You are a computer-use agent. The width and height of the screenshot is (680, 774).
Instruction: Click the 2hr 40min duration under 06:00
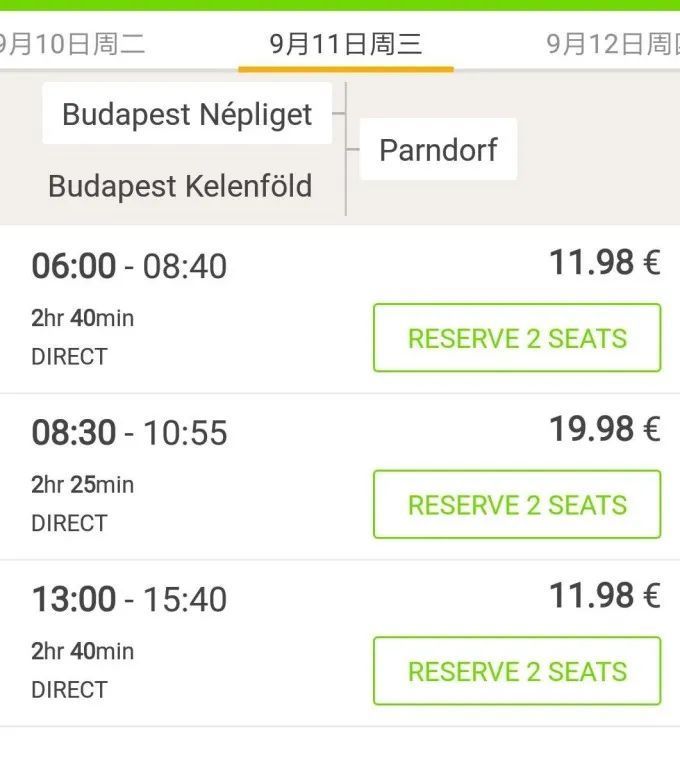82,318
